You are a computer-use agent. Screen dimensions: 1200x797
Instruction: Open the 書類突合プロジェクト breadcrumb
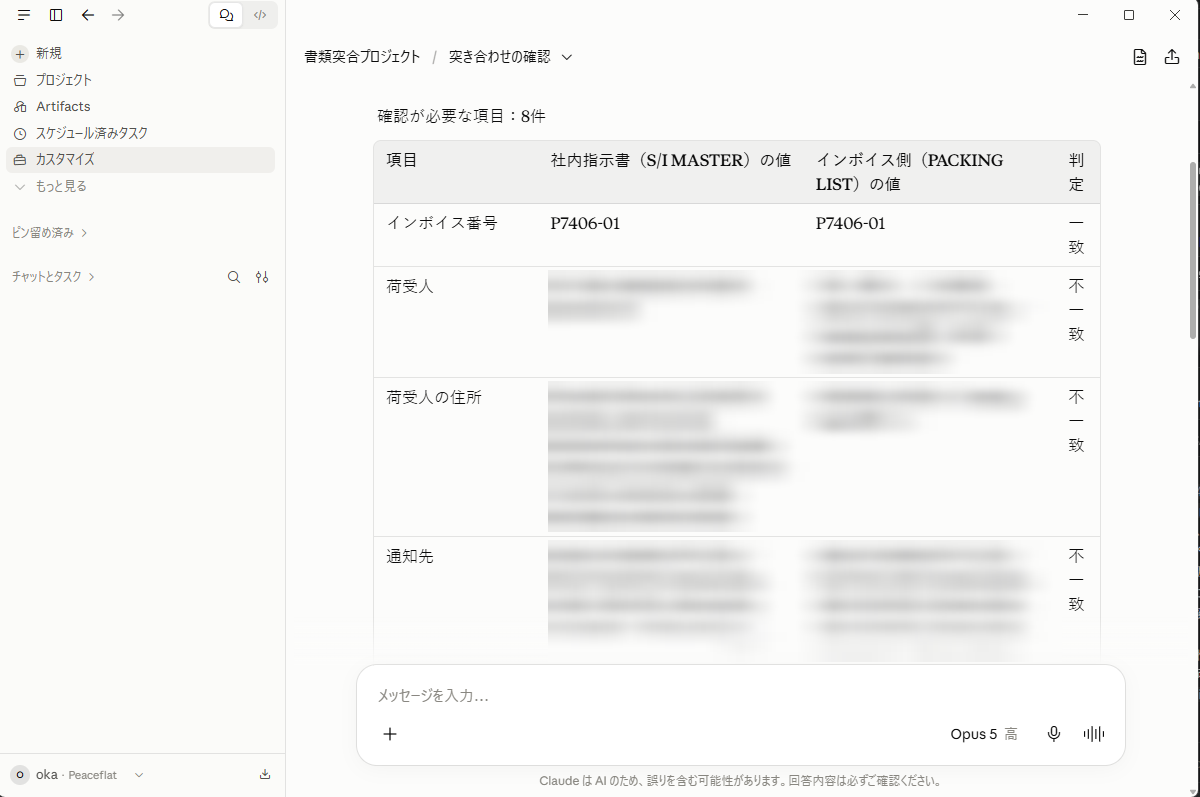pyautogui.click(x=363, y=57)
